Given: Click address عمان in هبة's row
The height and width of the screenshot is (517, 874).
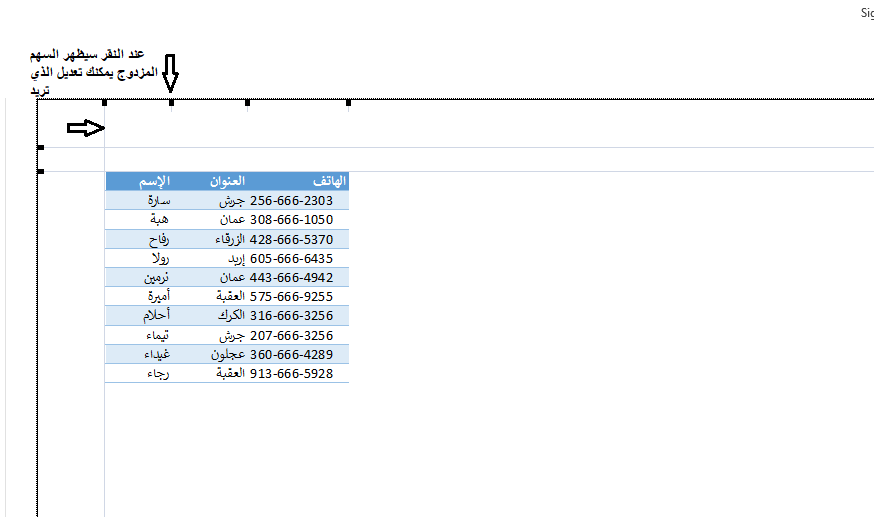Looking at the screenshot, I should pos(232,220).
